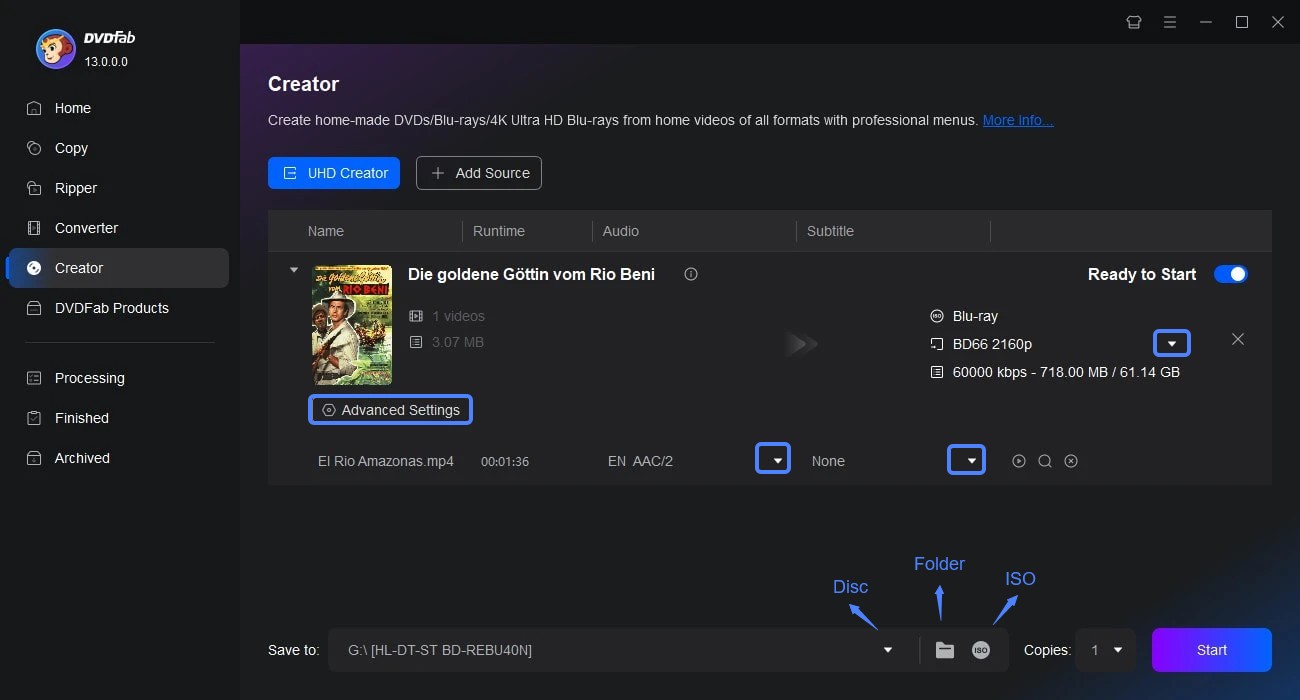Show movie info for Die goldene Göttin
Viewport: 1300px width, 700px height.
pos(690,274)
